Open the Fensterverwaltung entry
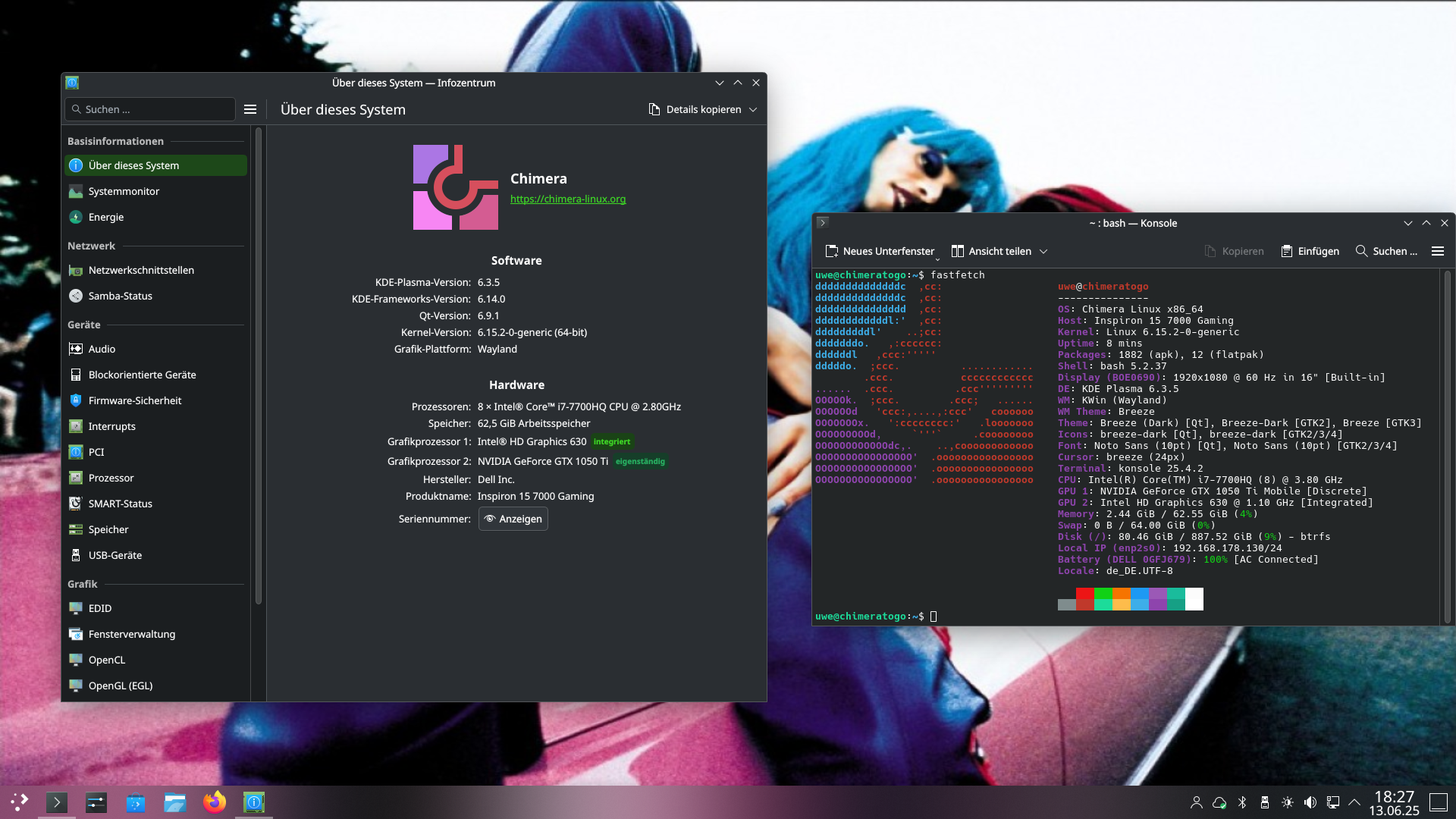The image size is (1456, 819). click(x=155, y=634)
